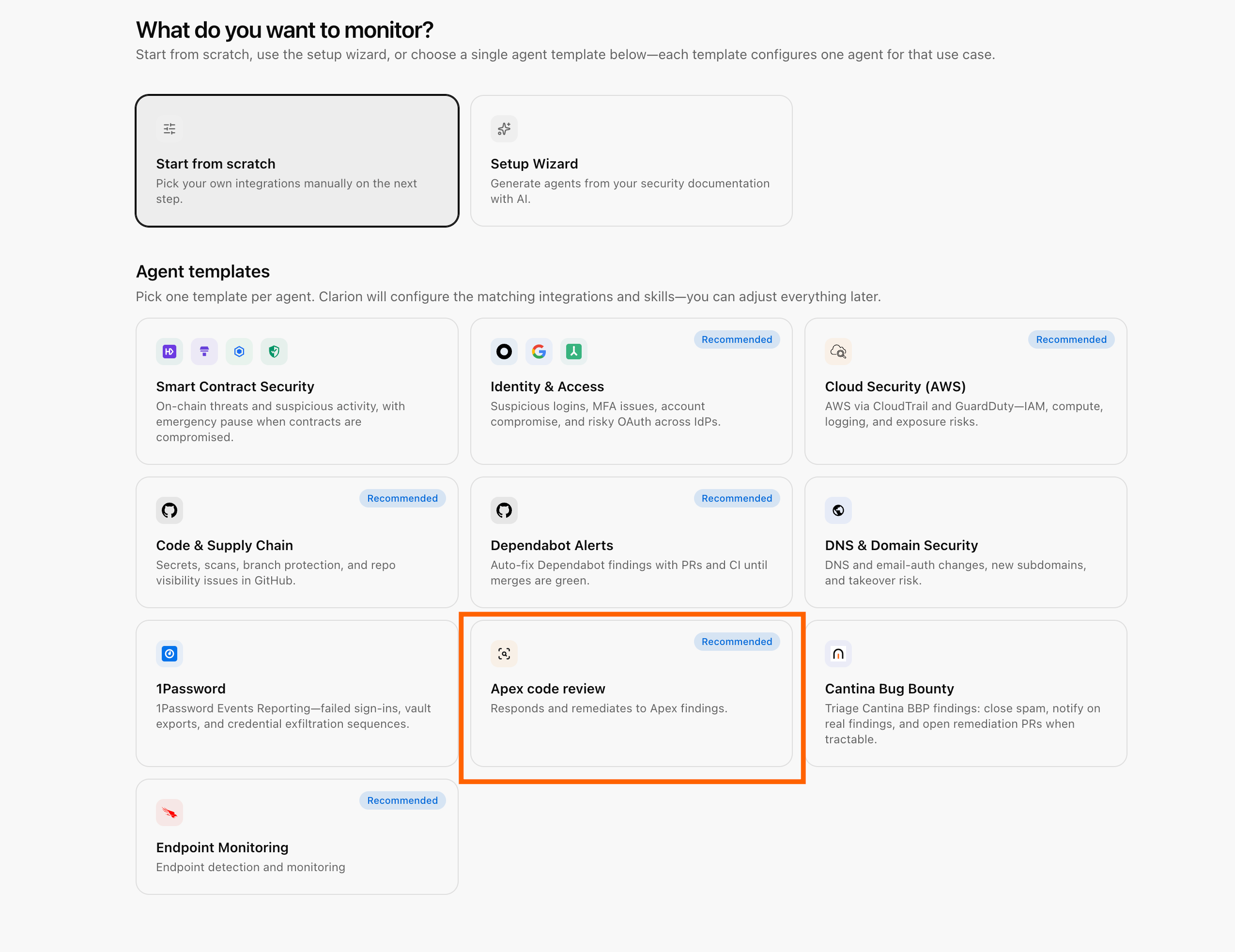Click the 'Agent templates' section heading

coord(202,271)
